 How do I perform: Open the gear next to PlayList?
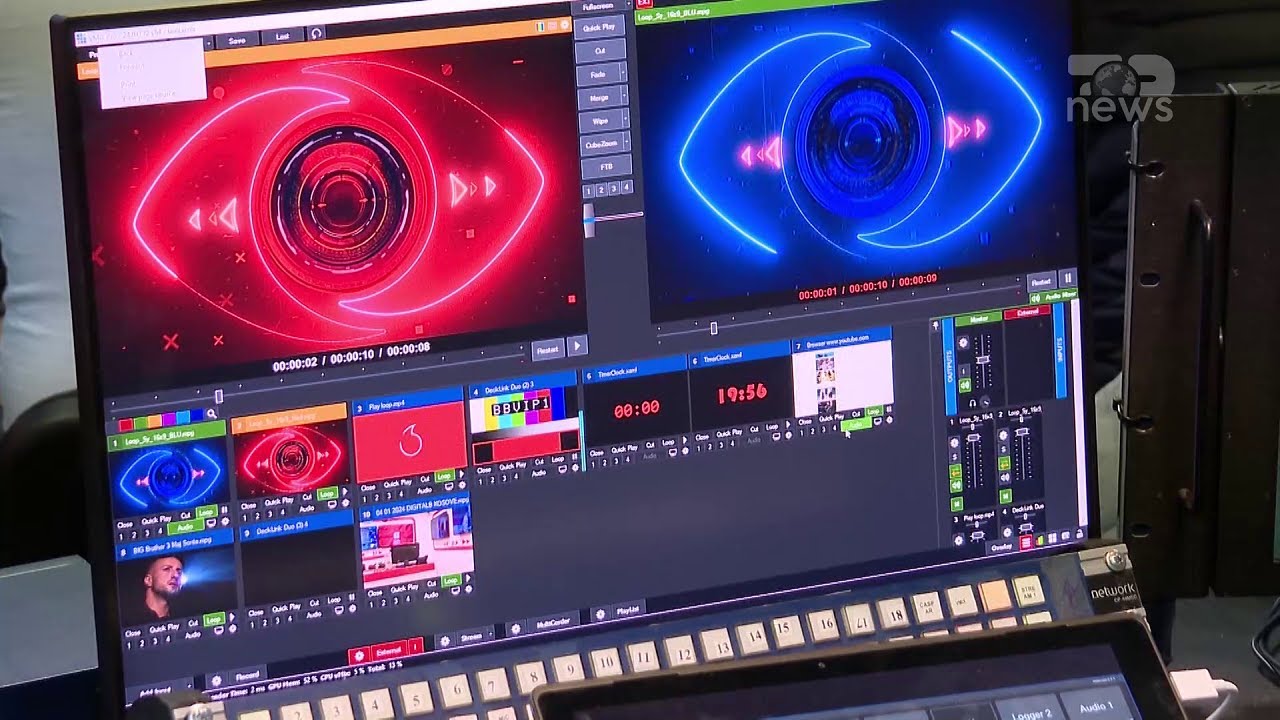[600, 614]
